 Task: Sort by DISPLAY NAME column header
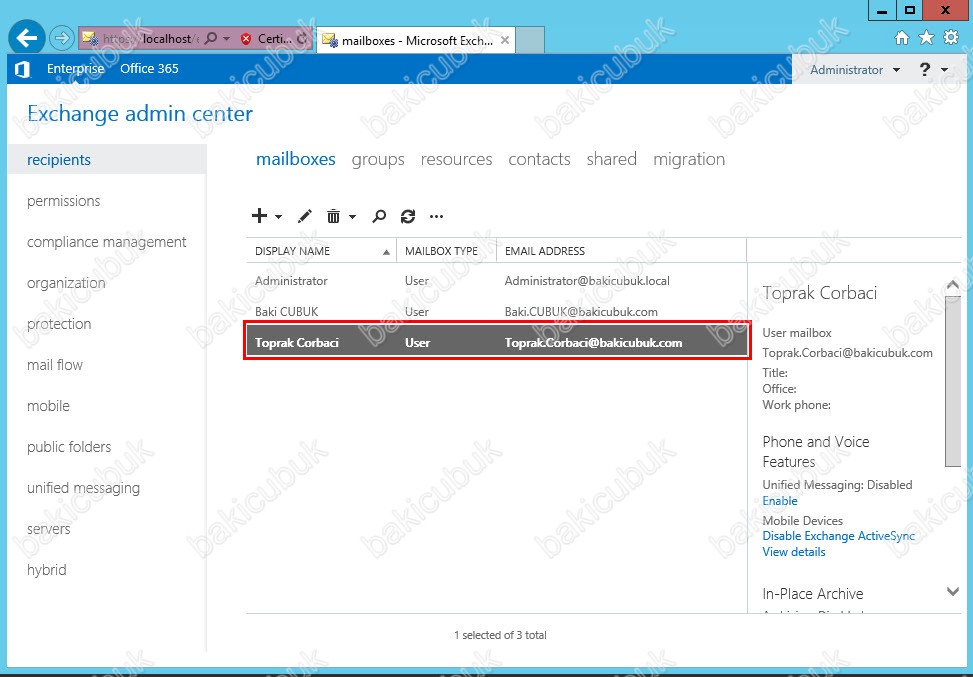[321, 251]
